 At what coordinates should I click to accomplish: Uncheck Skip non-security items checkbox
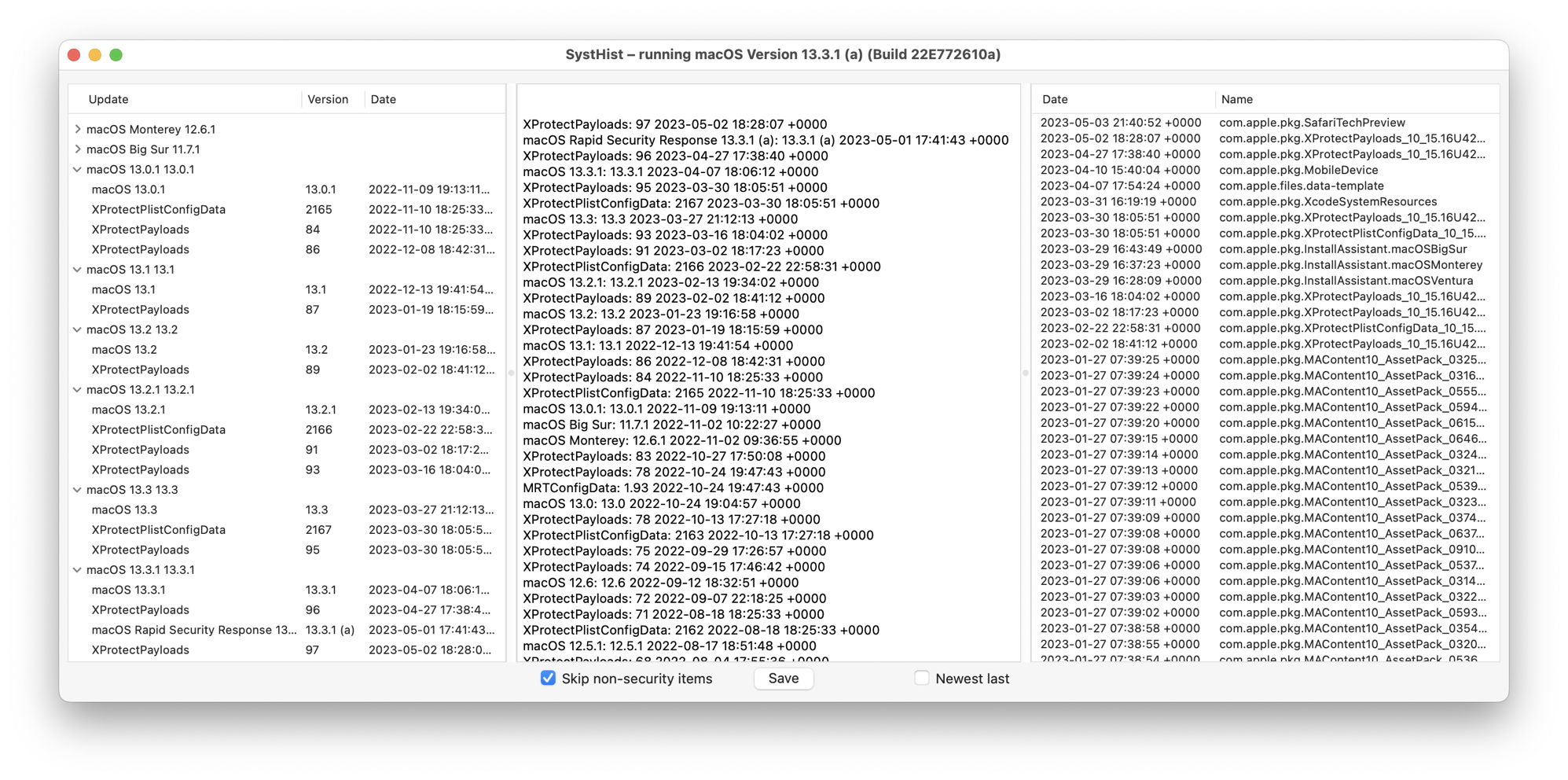pyautogui.click(x=548, y=678)
